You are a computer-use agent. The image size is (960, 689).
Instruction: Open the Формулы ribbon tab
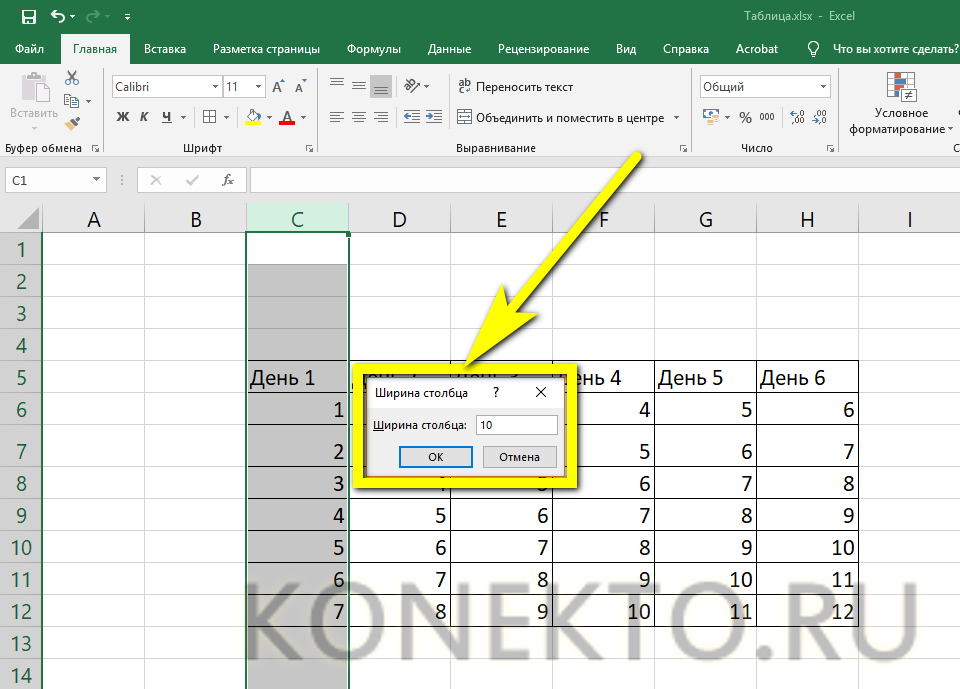[x=373, y=49]
